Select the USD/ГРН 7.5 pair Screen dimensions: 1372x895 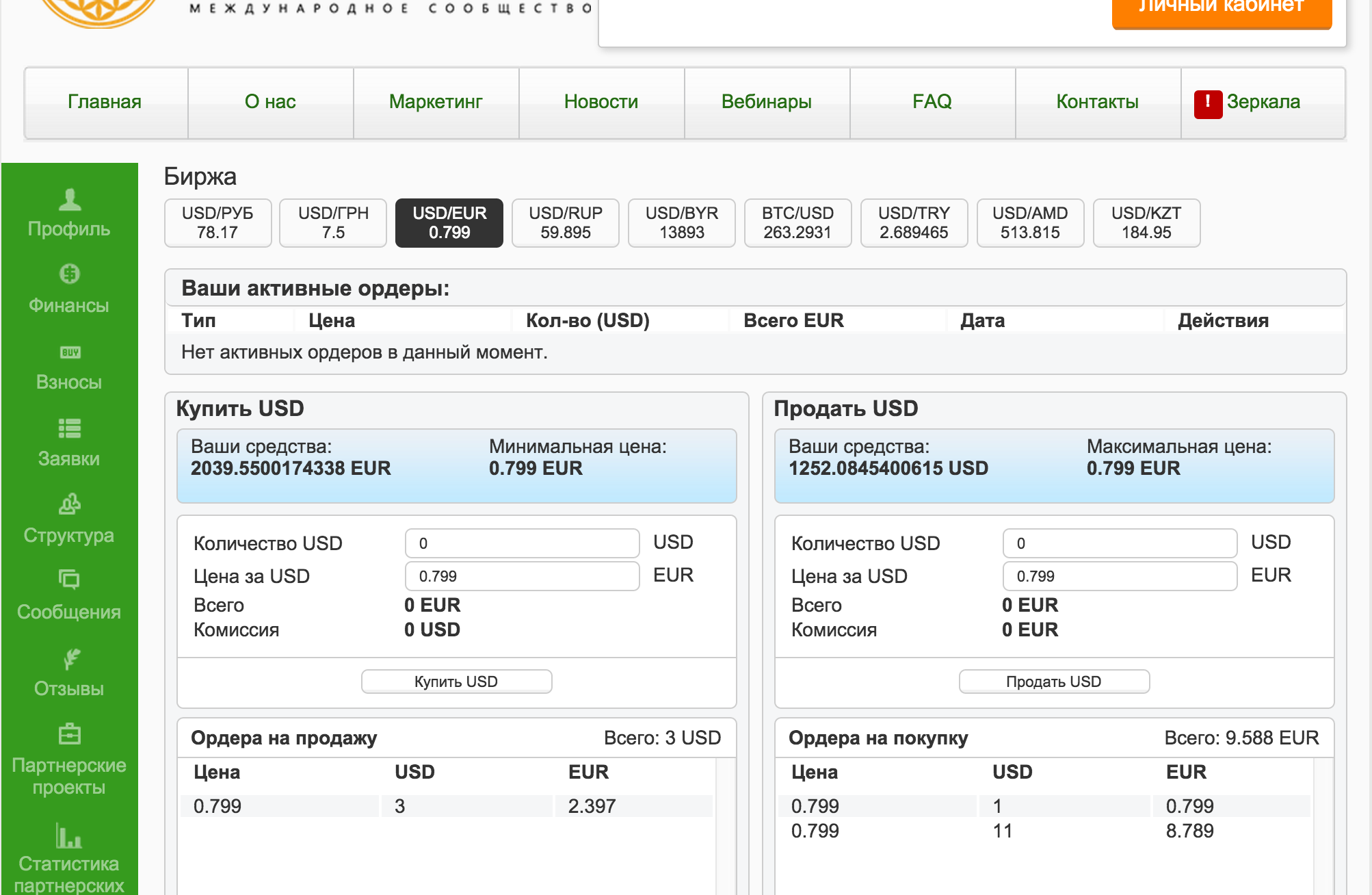[333, 222]
